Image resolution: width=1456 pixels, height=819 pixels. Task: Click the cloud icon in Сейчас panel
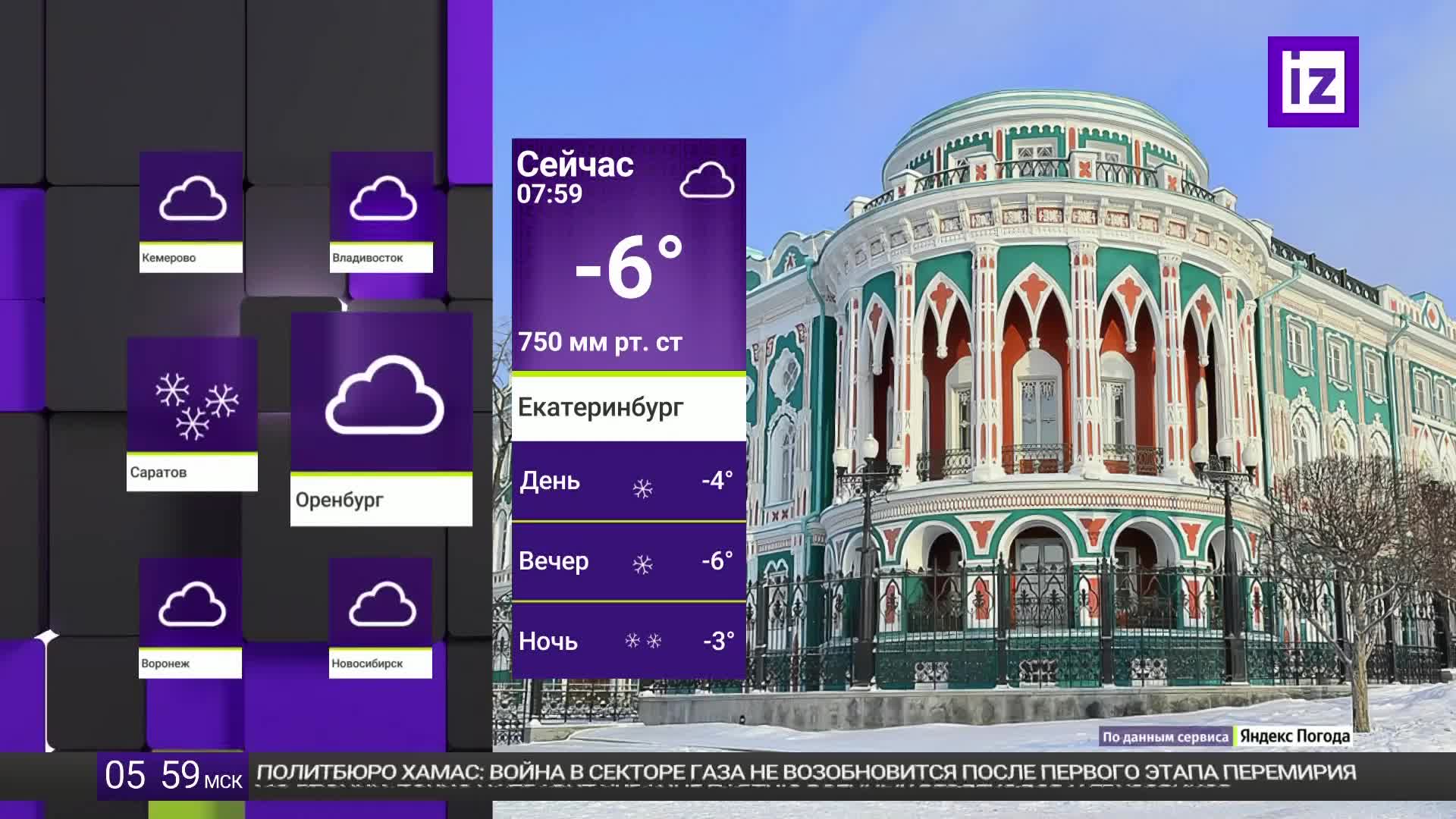coord(707,180)
